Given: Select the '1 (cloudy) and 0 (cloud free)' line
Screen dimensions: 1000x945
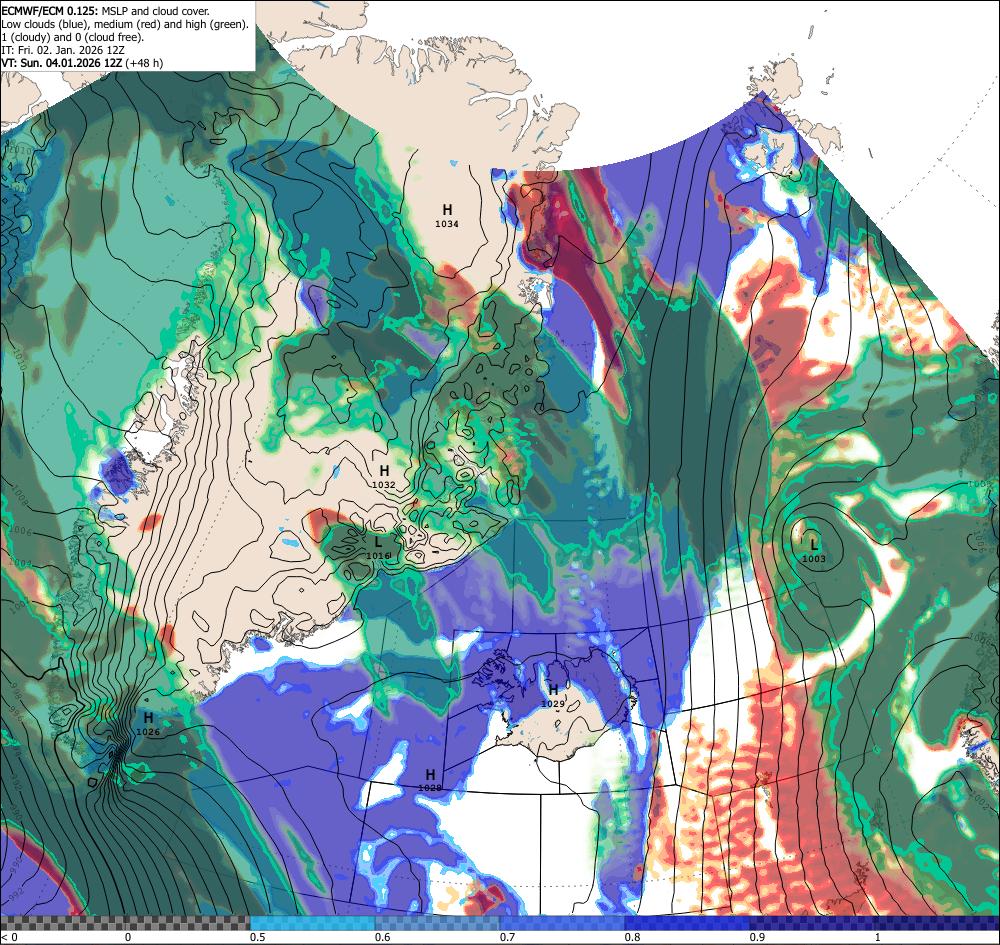Looking at the screenshot, I should 73,37.
